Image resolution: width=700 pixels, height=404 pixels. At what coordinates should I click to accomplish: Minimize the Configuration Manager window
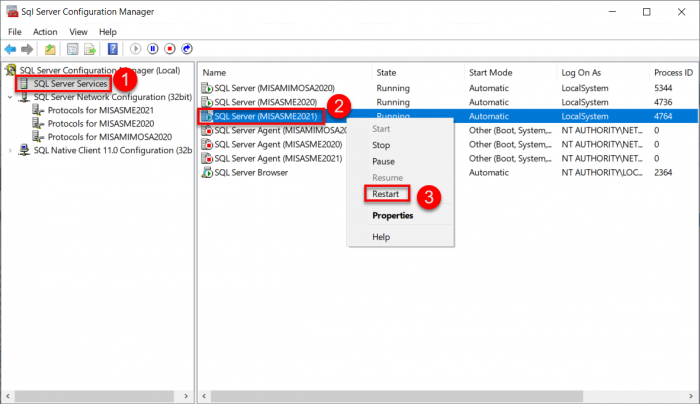(x=612, y=12)
